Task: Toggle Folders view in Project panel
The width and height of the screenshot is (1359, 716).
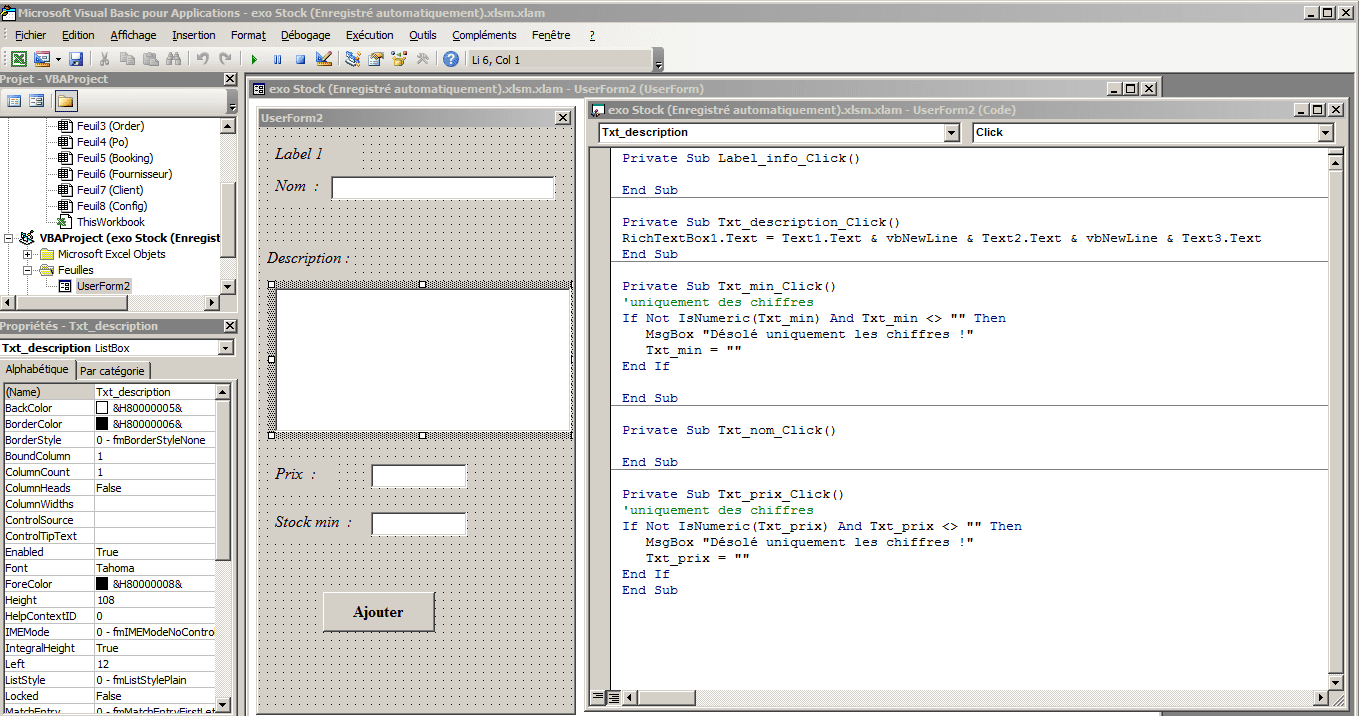Action: [x=65, y=101]
